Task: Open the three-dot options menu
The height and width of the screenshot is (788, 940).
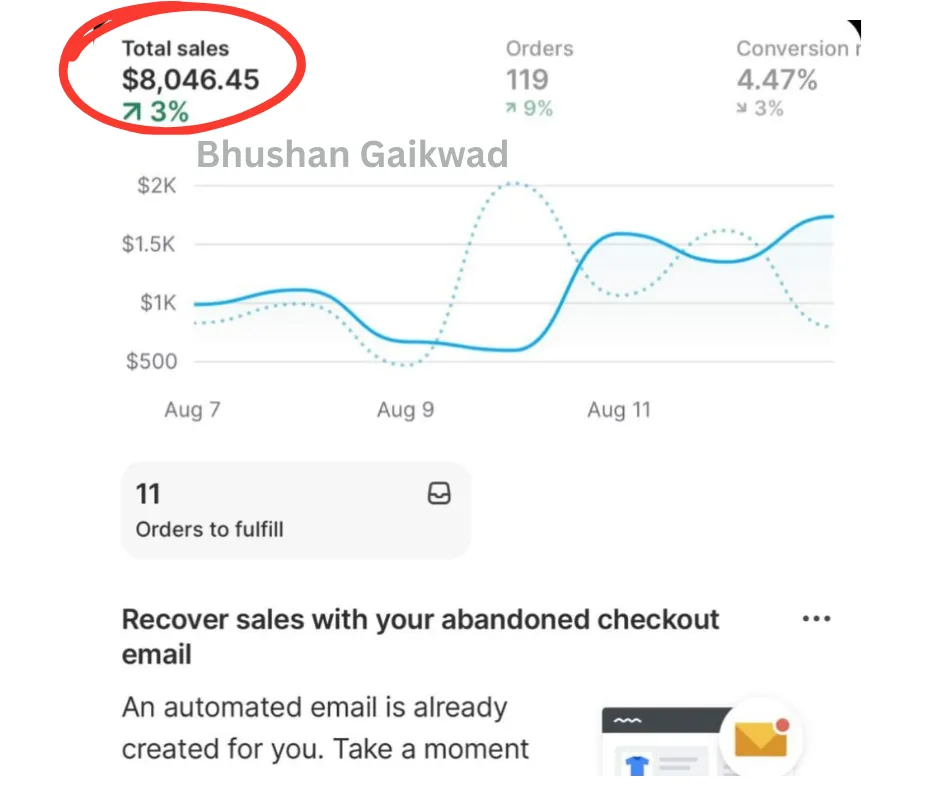Action: pyautogui.click(x=817, y=619)
